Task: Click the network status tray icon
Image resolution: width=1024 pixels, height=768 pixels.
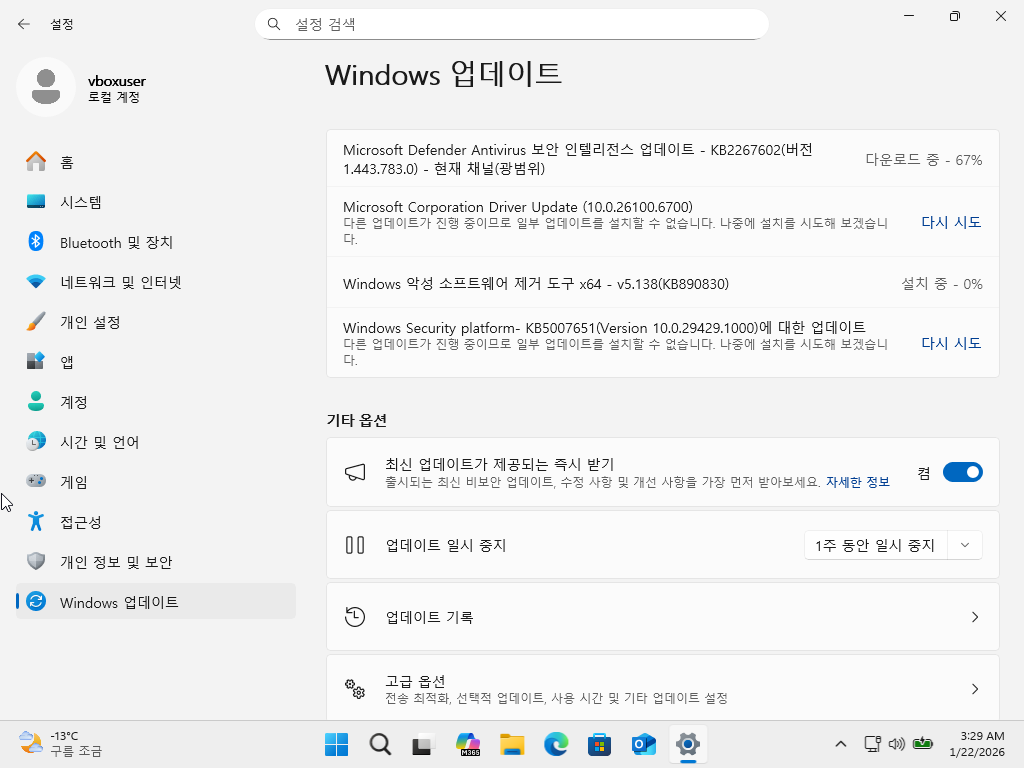Action: [x=872, y=744]
